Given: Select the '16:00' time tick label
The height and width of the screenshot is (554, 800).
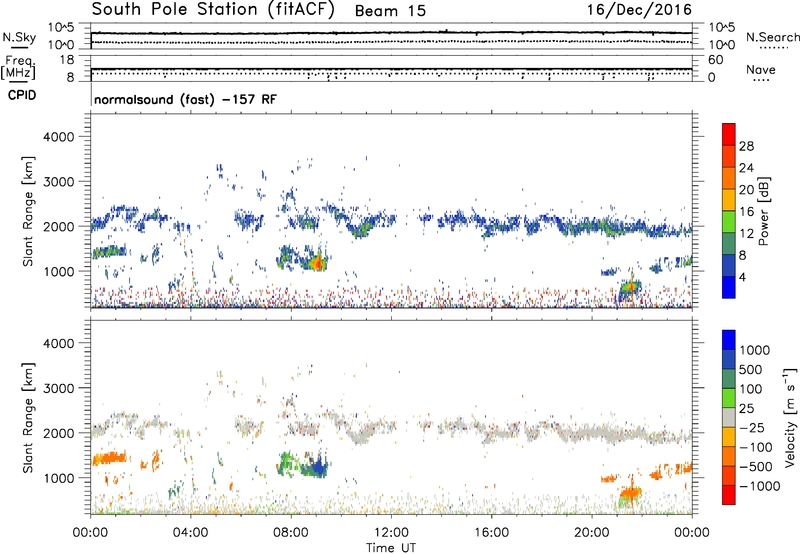Looking at the screenshot, I should [491, 533].
